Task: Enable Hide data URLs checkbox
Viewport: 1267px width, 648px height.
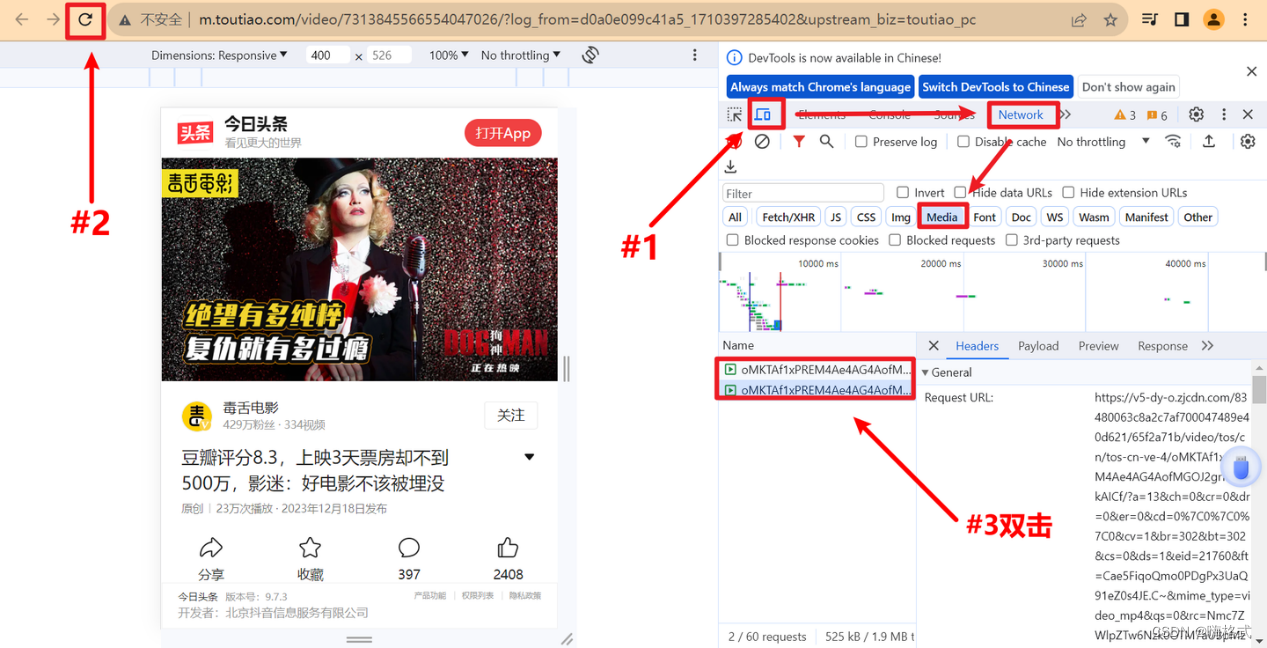Action: [960, 192]
